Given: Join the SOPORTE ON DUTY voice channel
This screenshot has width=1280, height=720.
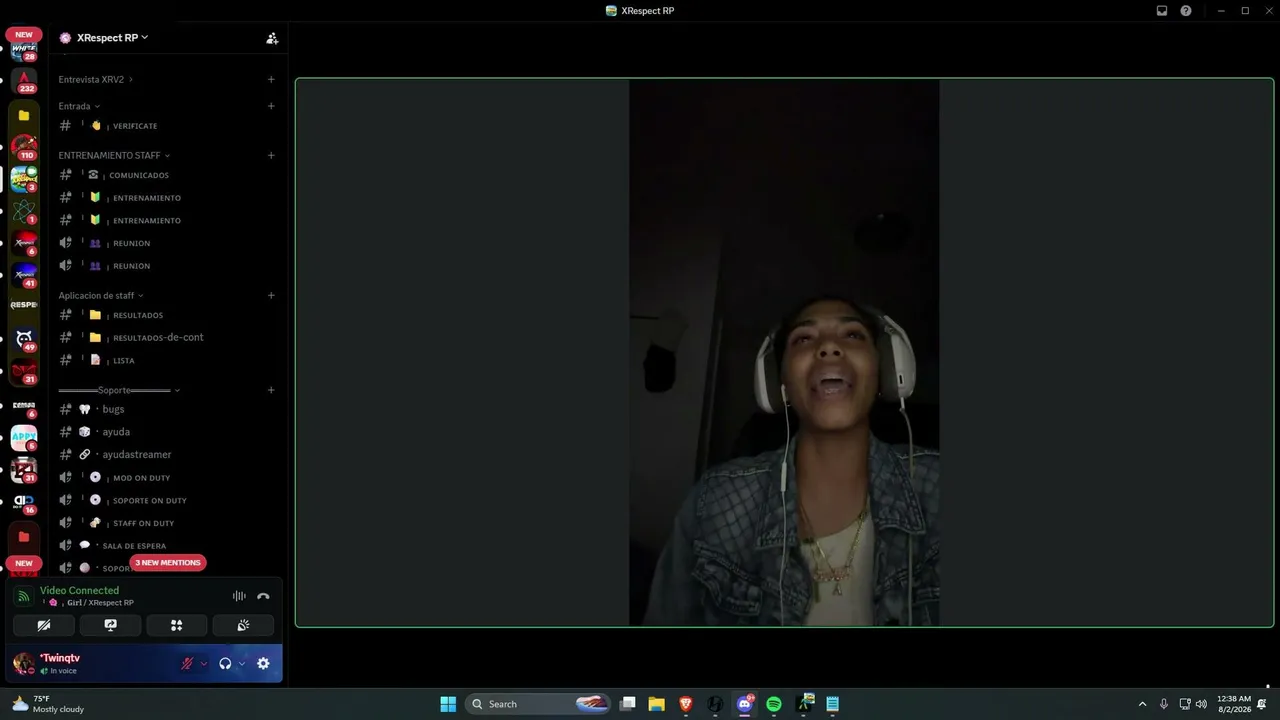Looking at the screenshot, I should pyautogui.click(x=166, y=500).
